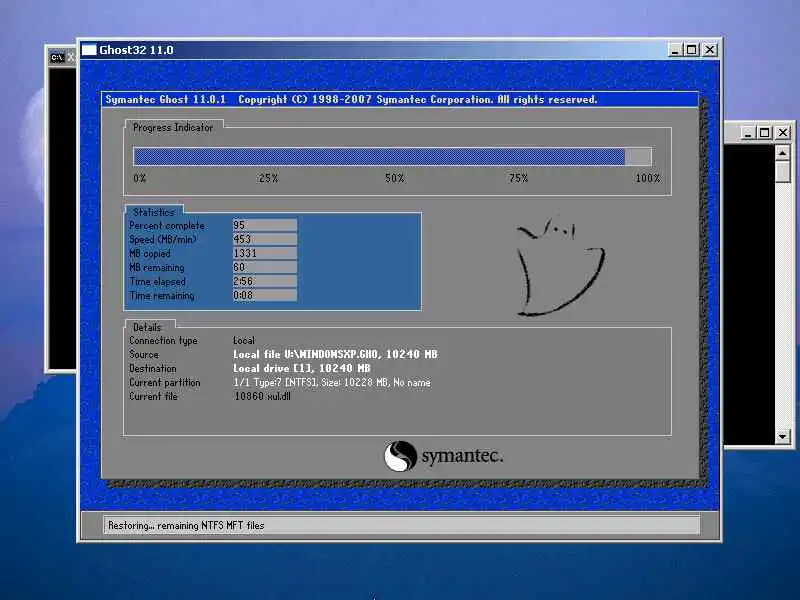Minimize the Ghost32 11.0 window

675,50
